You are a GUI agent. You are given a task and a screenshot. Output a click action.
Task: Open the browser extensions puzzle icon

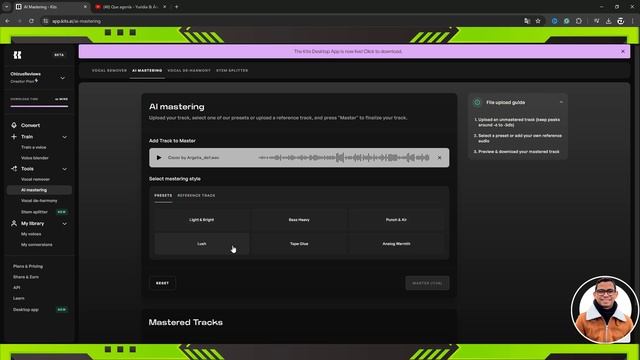tap(579, 21)
